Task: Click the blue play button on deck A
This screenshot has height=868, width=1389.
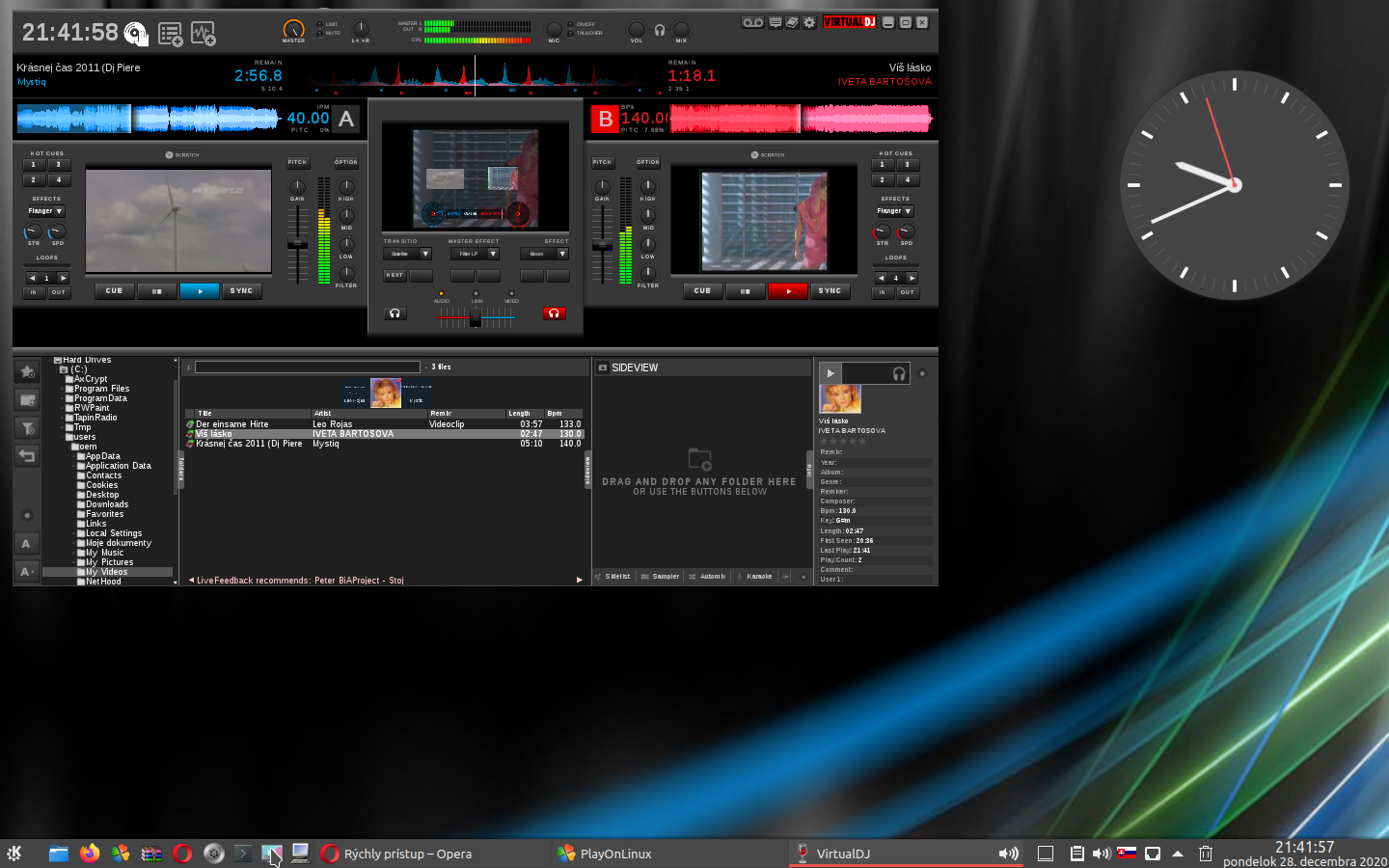Action: (200, 290)
